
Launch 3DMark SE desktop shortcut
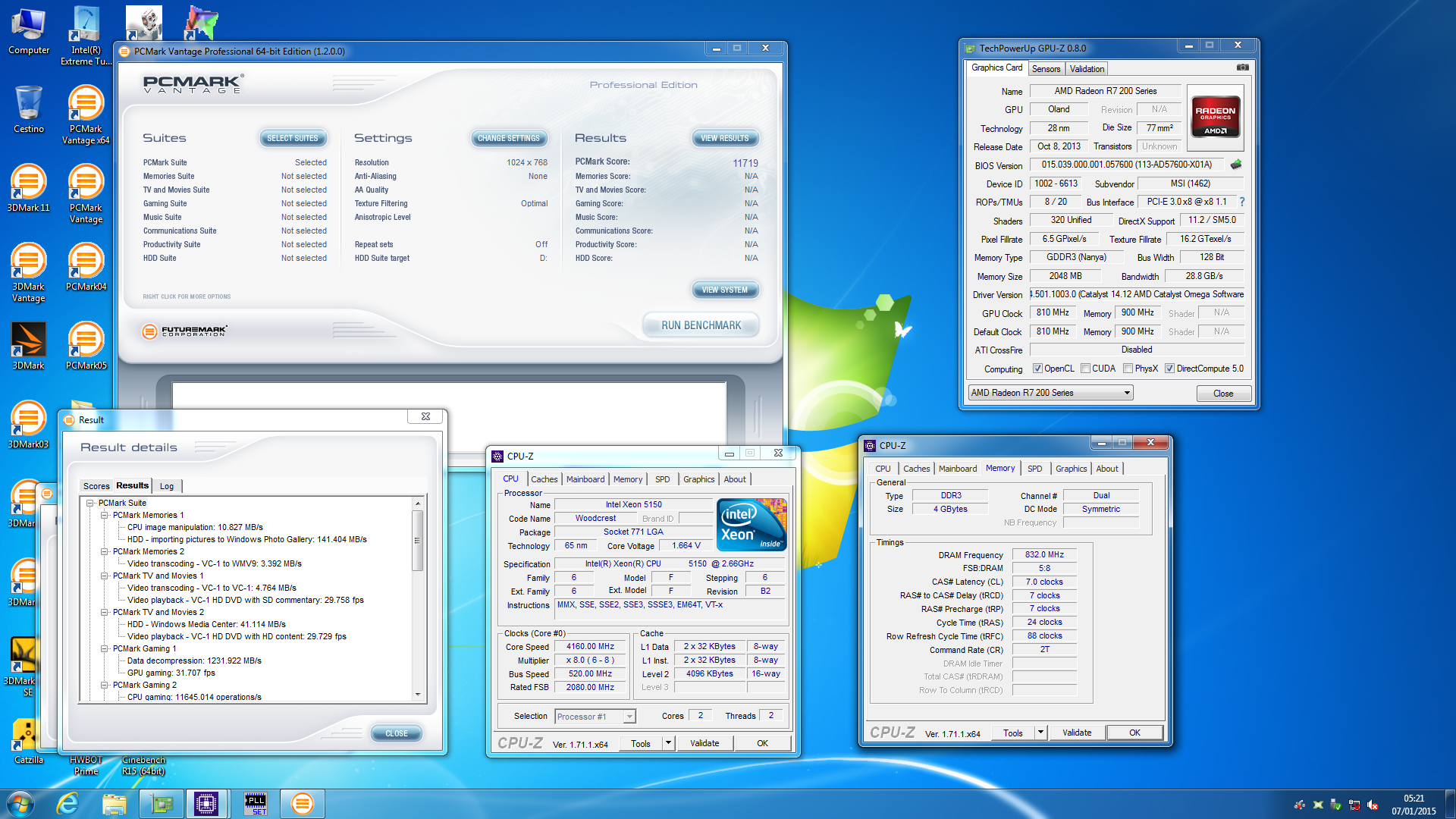coord(23,666)
